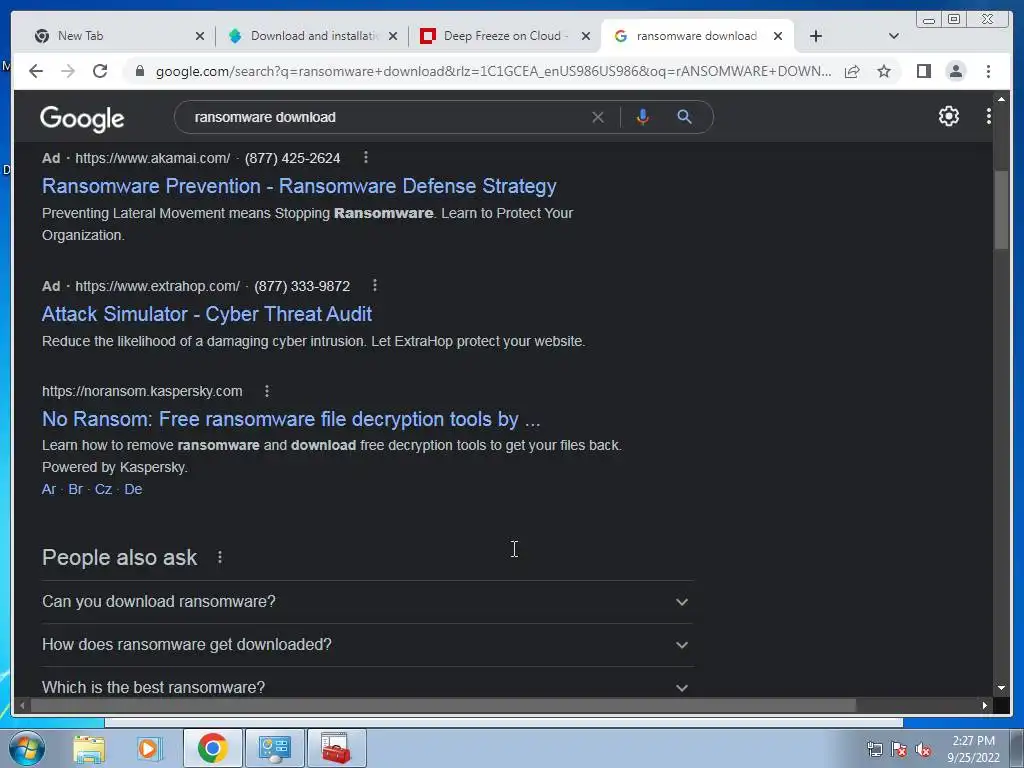The image size is (1024, 768).
Task: Open Action Center flag in tray
Action: (x=899, y=750)
